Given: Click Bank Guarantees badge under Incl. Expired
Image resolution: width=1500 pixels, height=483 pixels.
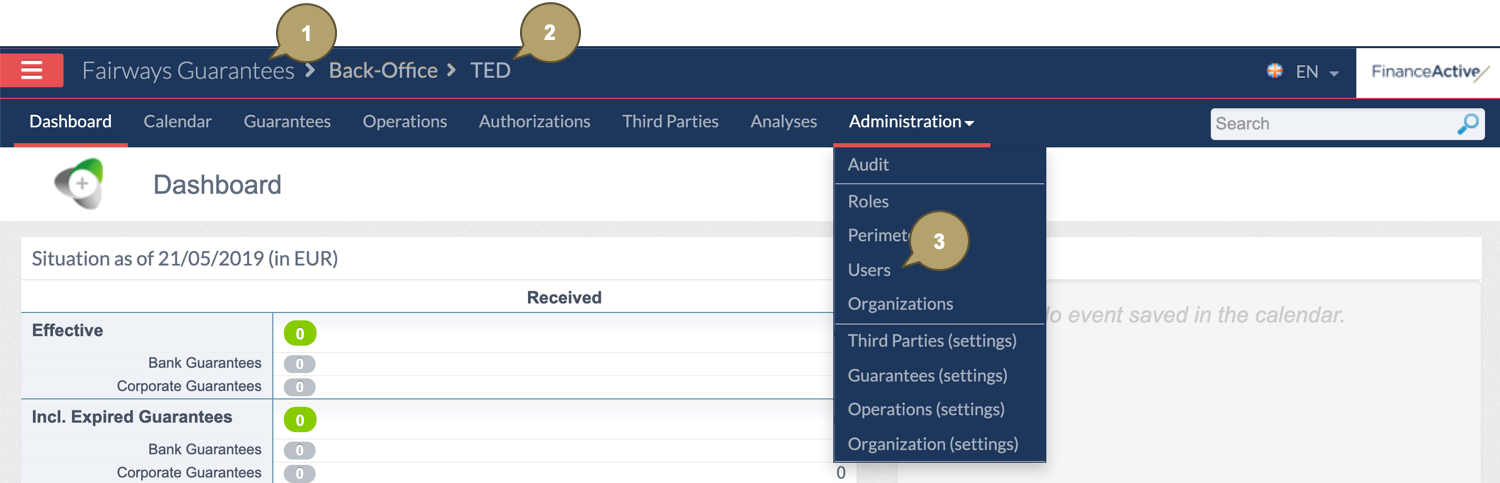Looking at the screenshot, I should [x=300, y=450].
